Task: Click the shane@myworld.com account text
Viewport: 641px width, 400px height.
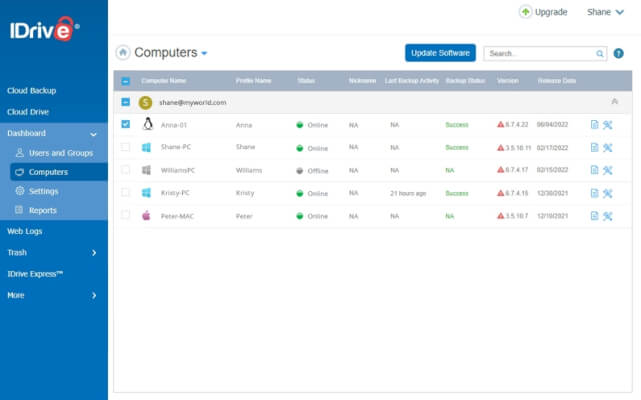Action: tap(193, 102)
